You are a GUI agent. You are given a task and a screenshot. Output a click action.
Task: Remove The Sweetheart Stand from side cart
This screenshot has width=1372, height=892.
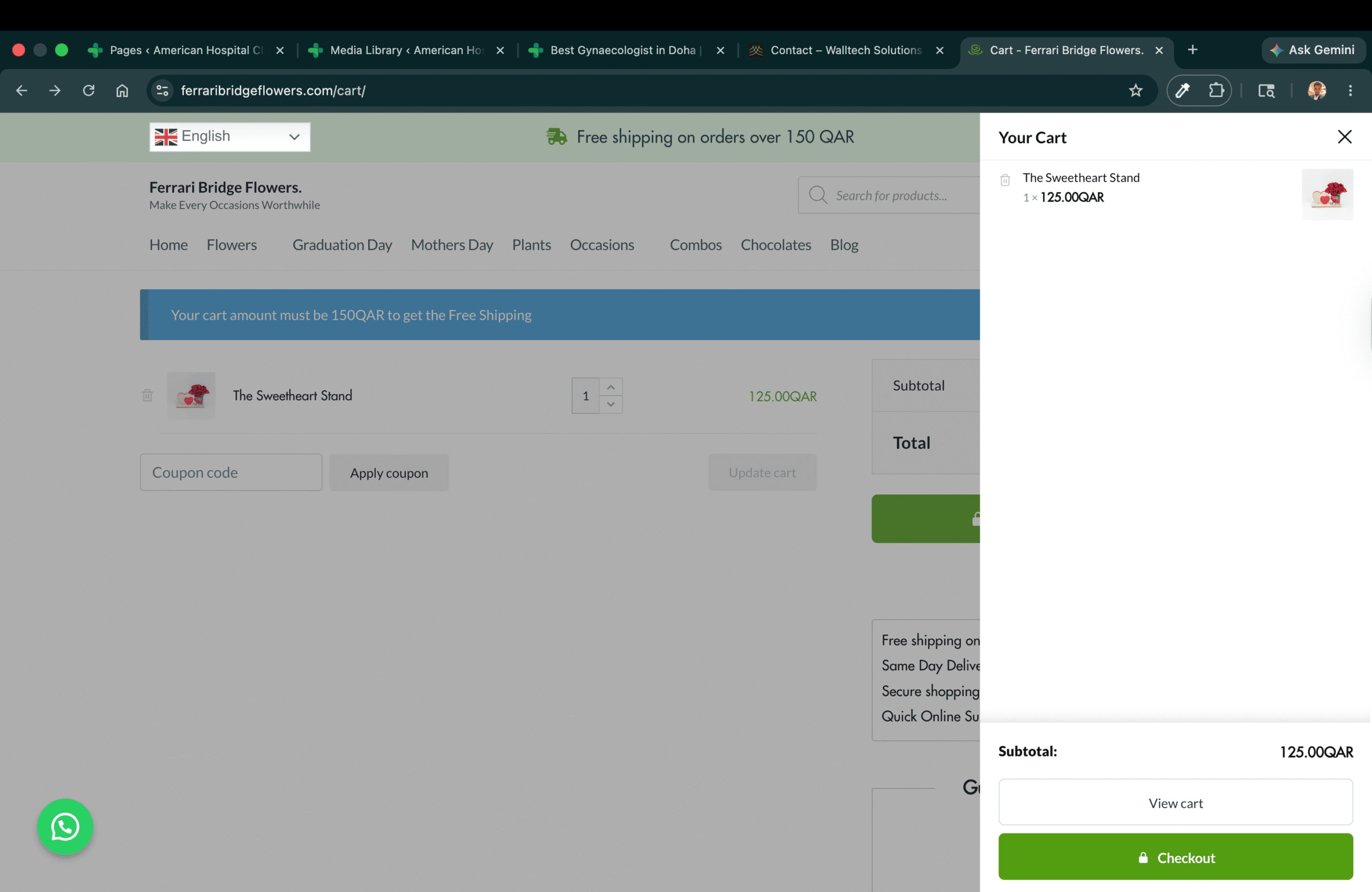point(1005,180)
